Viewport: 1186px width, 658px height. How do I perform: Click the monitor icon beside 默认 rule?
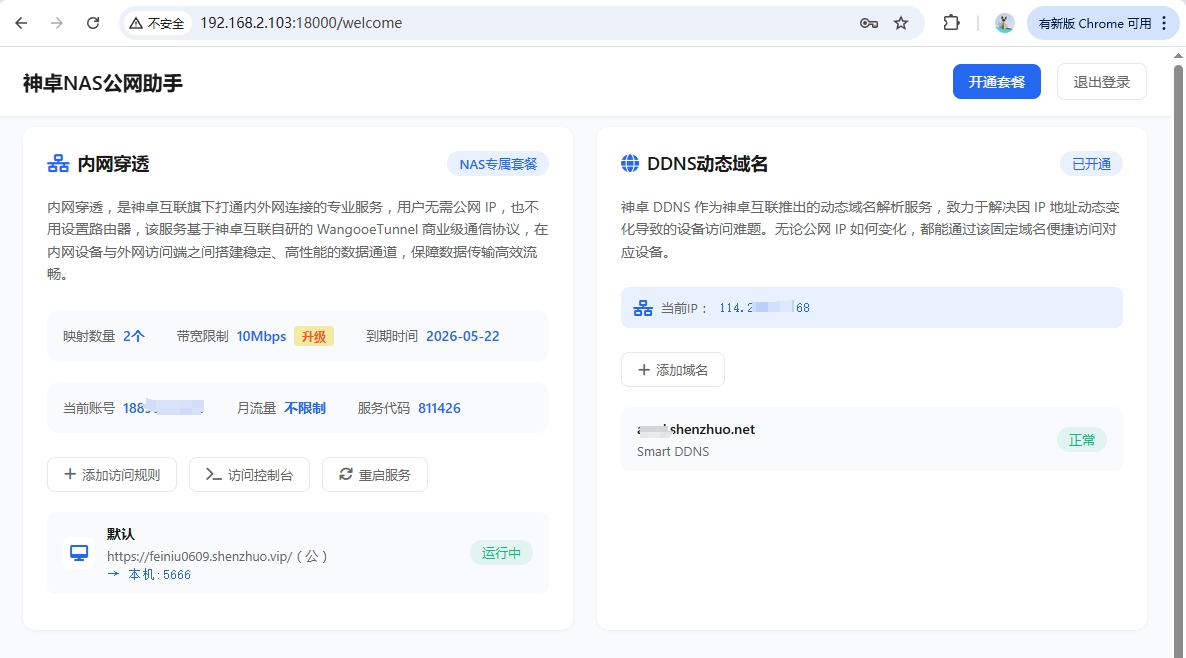(x=79, y=553)
